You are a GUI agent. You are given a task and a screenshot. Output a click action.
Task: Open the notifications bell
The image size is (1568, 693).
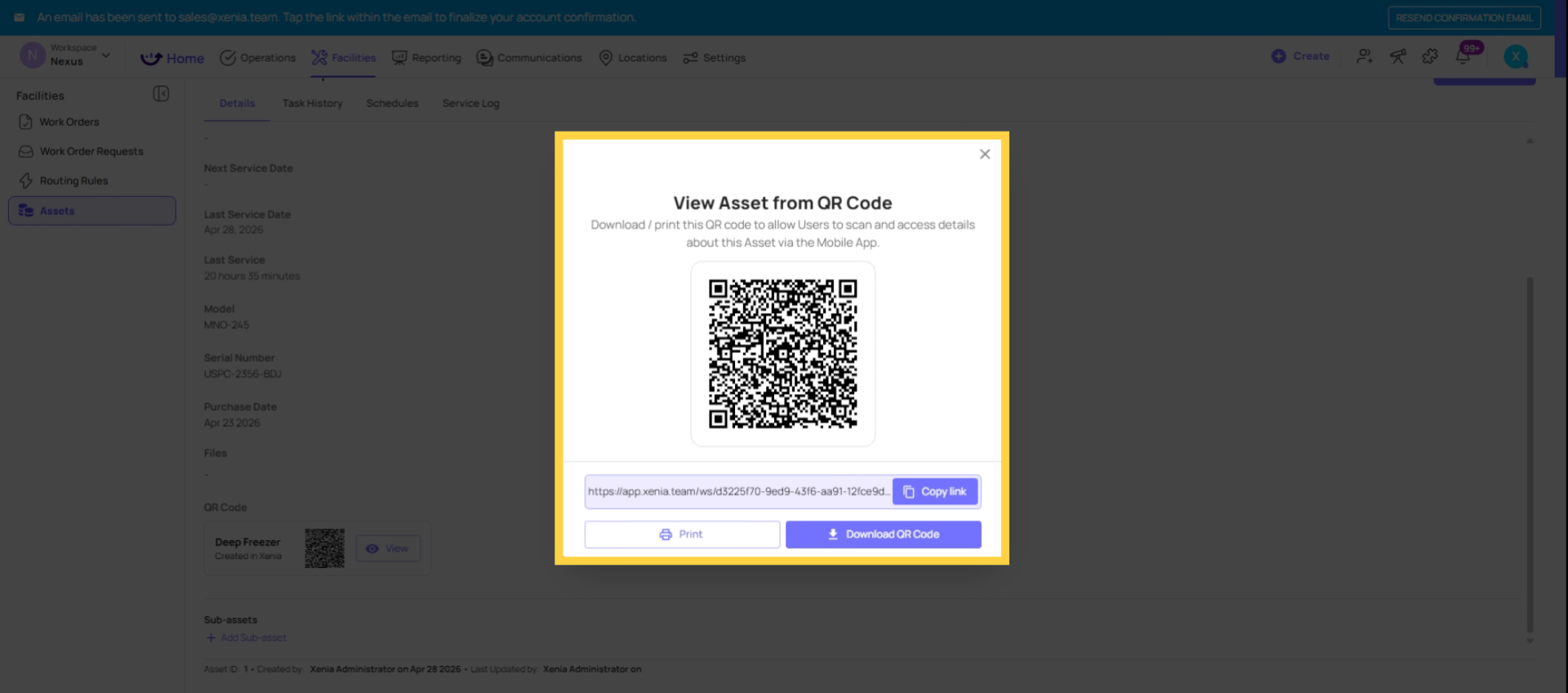pyautogui.click(x=1463, y=56)
